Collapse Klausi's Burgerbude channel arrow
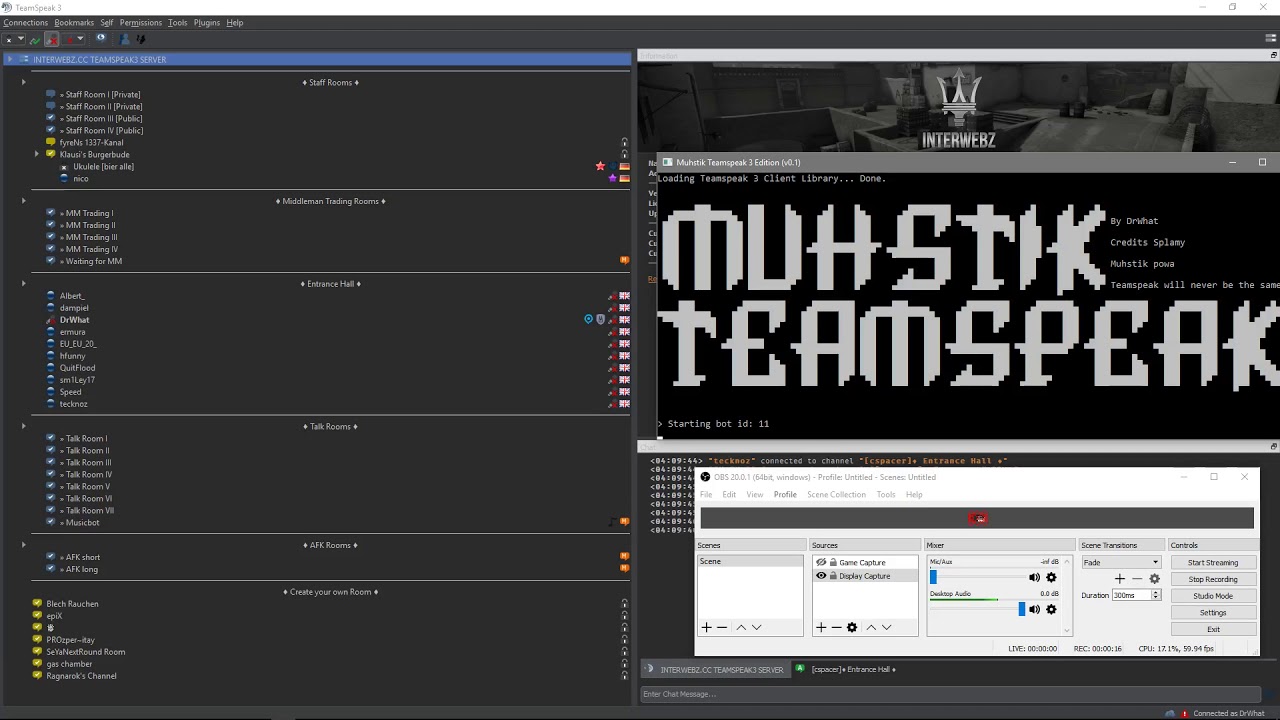This screenshot has width=1280, height=720. click(37, 154)
